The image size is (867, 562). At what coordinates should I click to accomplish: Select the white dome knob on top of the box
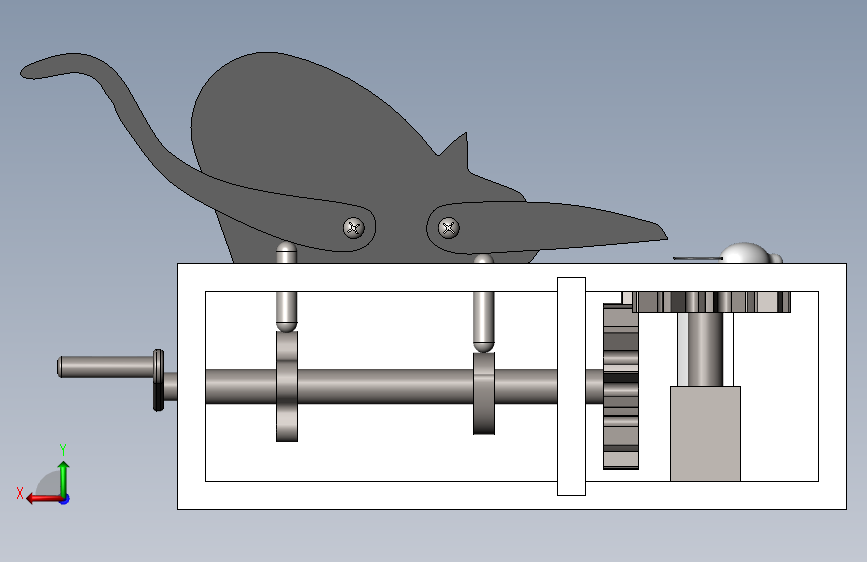click(746, 253)
